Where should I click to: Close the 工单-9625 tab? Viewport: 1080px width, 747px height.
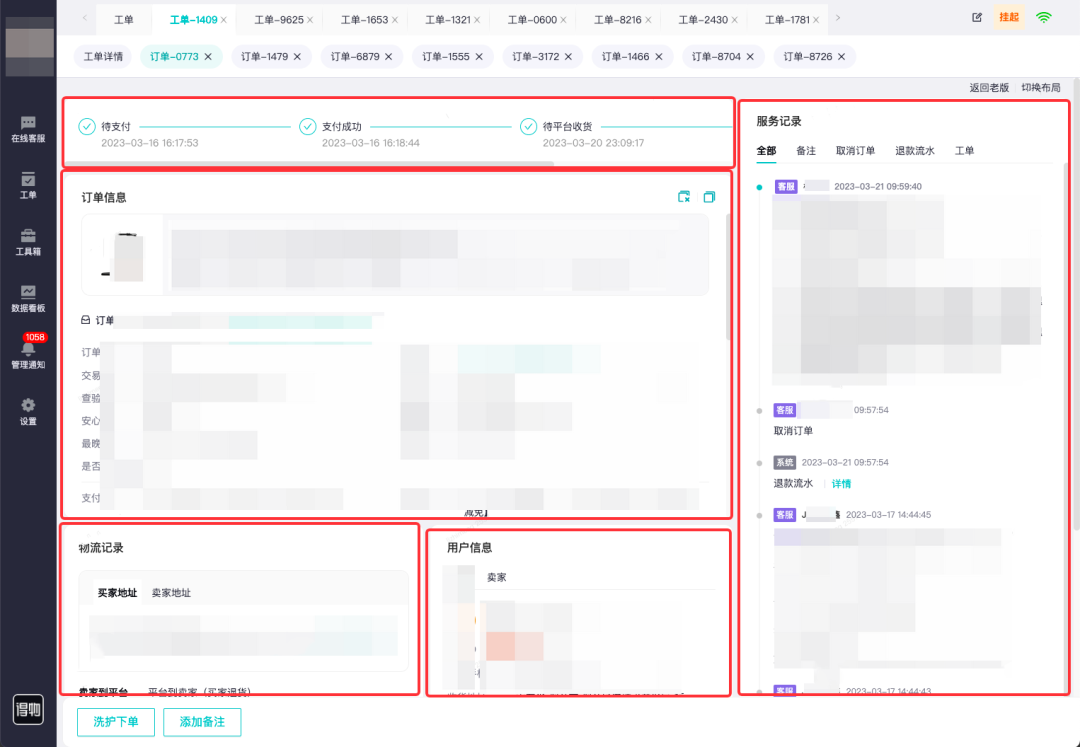click(x=310, y=20)
